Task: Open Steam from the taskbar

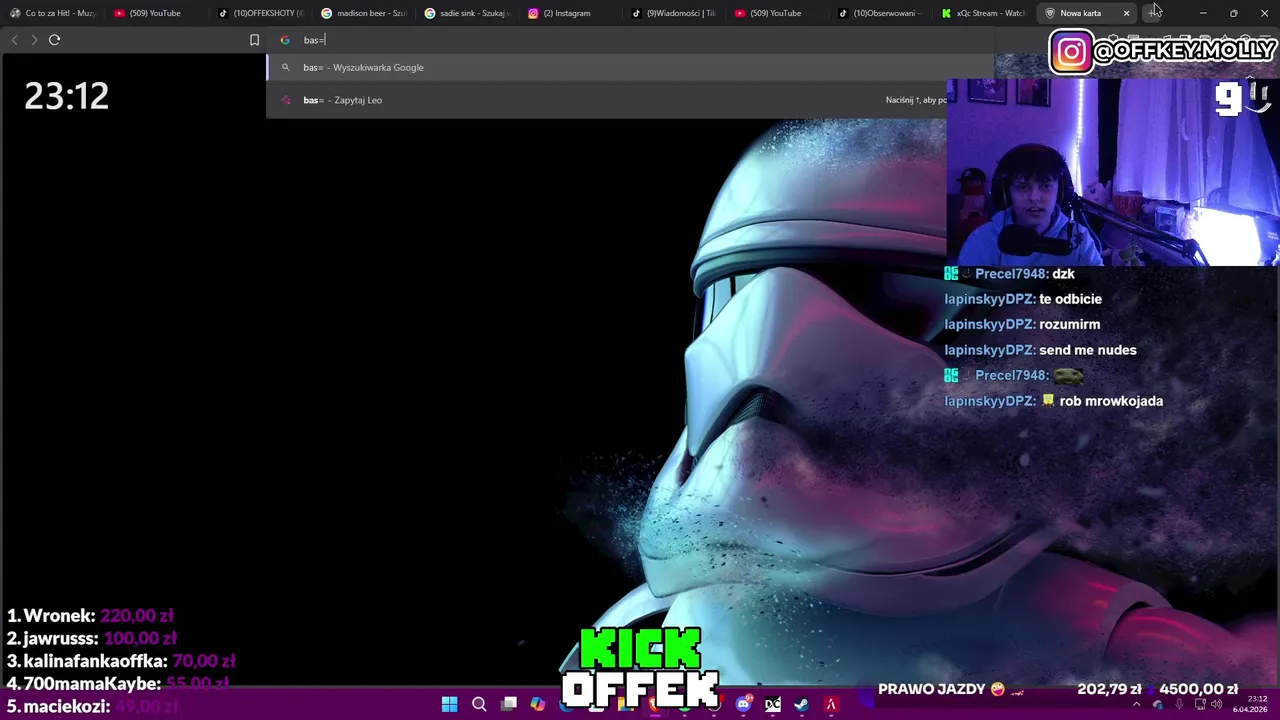Action: point(802,705)
